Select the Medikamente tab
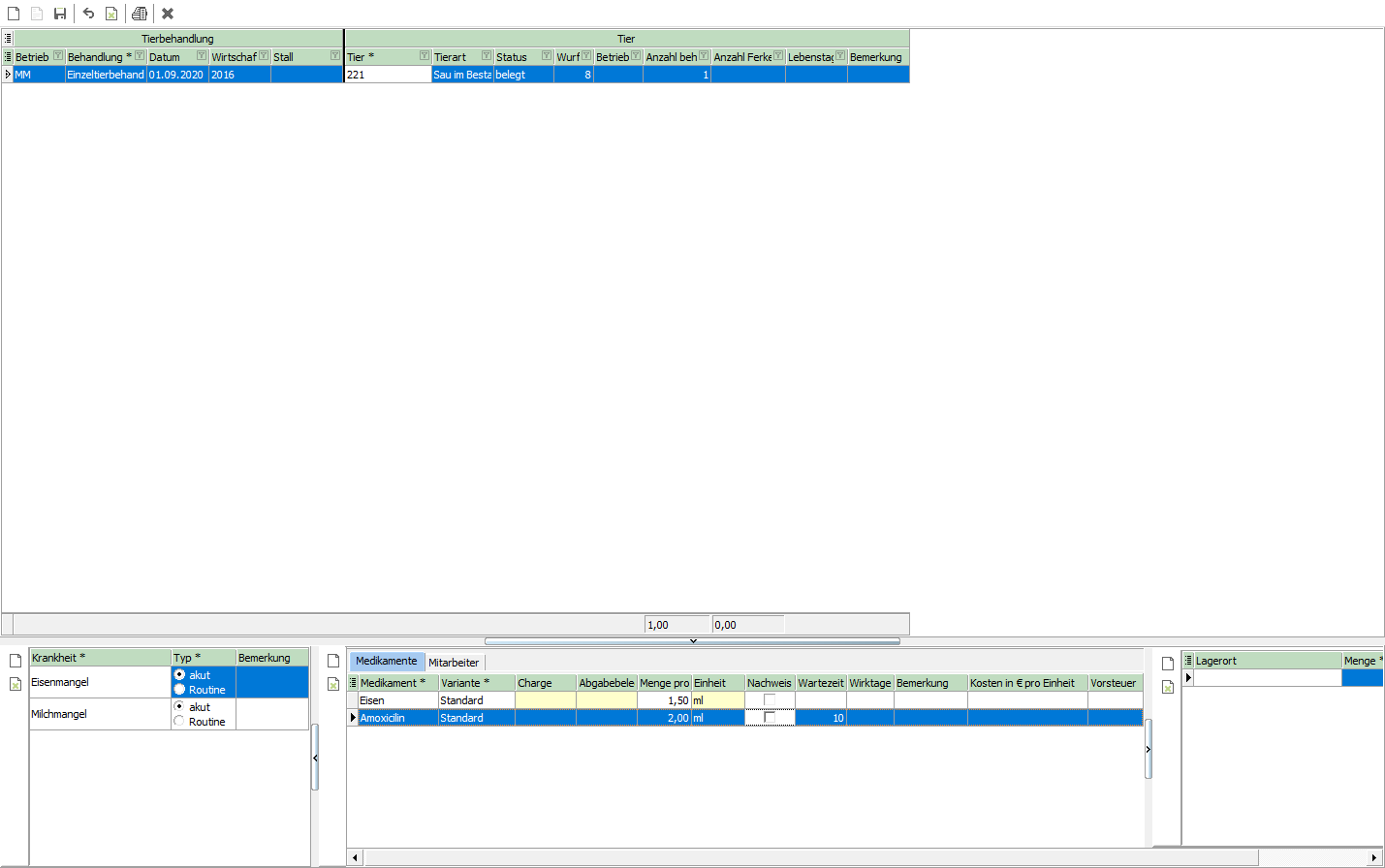 tap(386, 661)
